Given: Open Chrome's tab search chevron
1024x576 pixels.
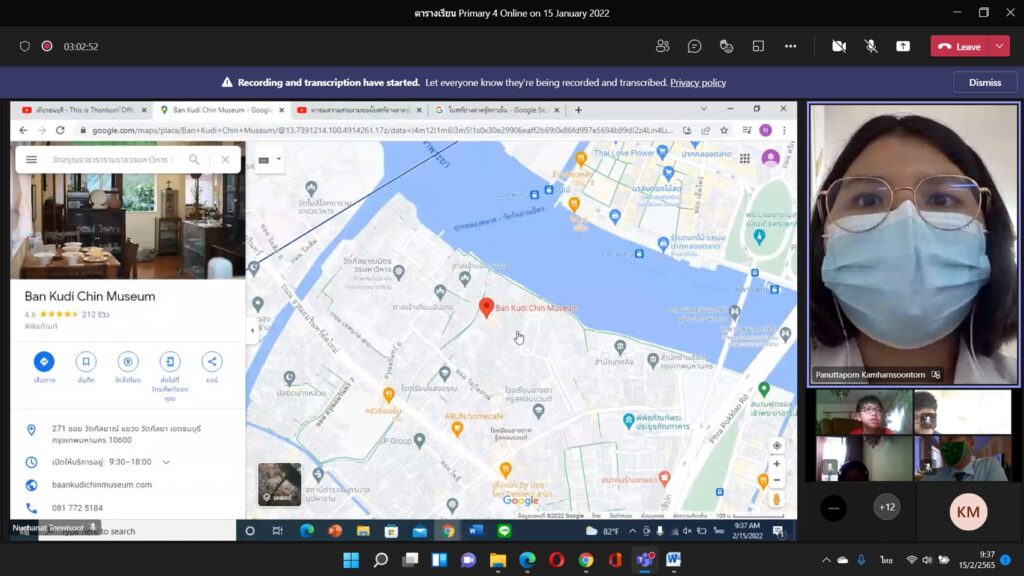Looking at the screenshot, I should coord(703,109).
